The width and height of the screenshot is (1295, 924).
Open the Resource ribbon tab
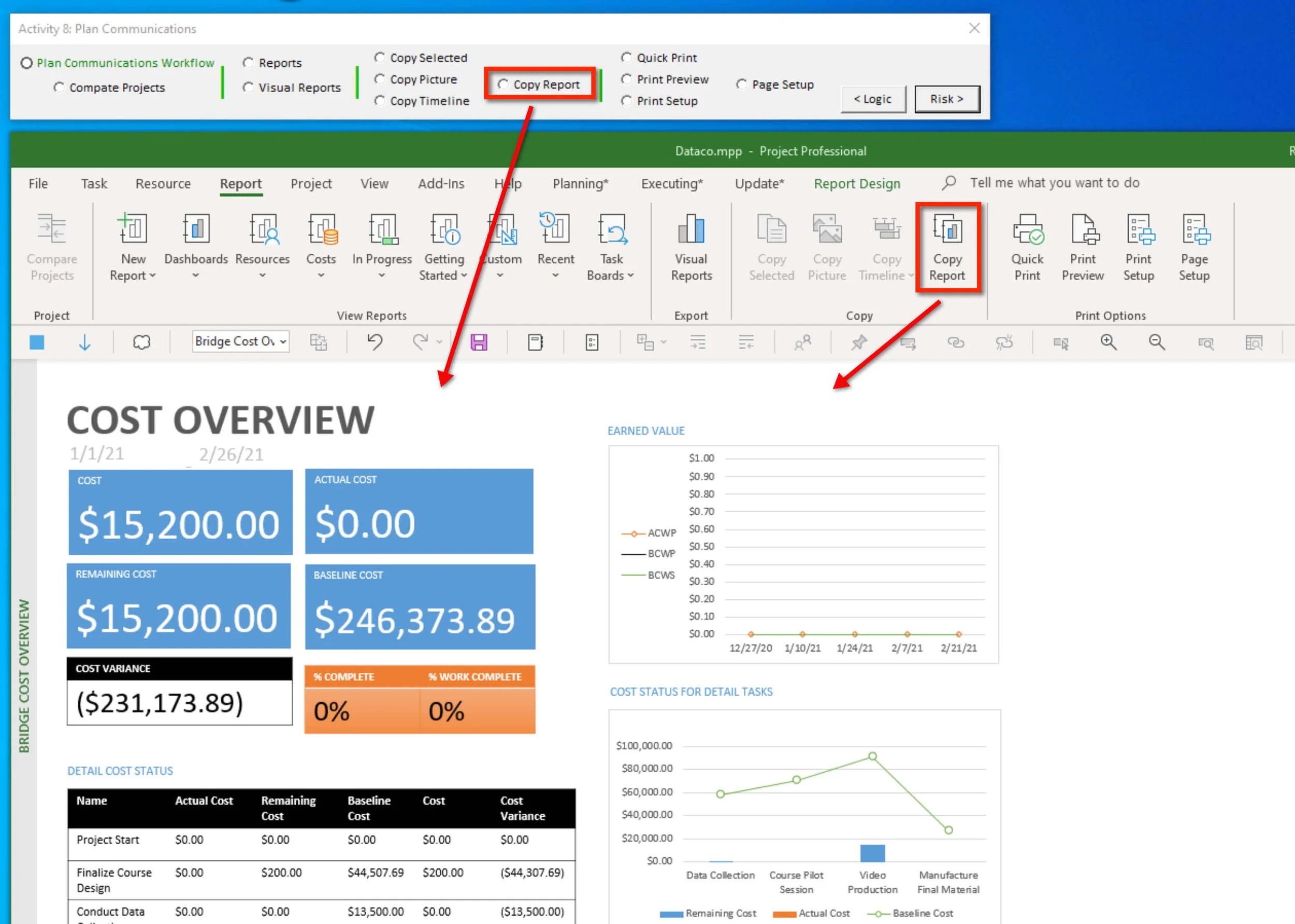pyautogui.click(x=163, y=183)
